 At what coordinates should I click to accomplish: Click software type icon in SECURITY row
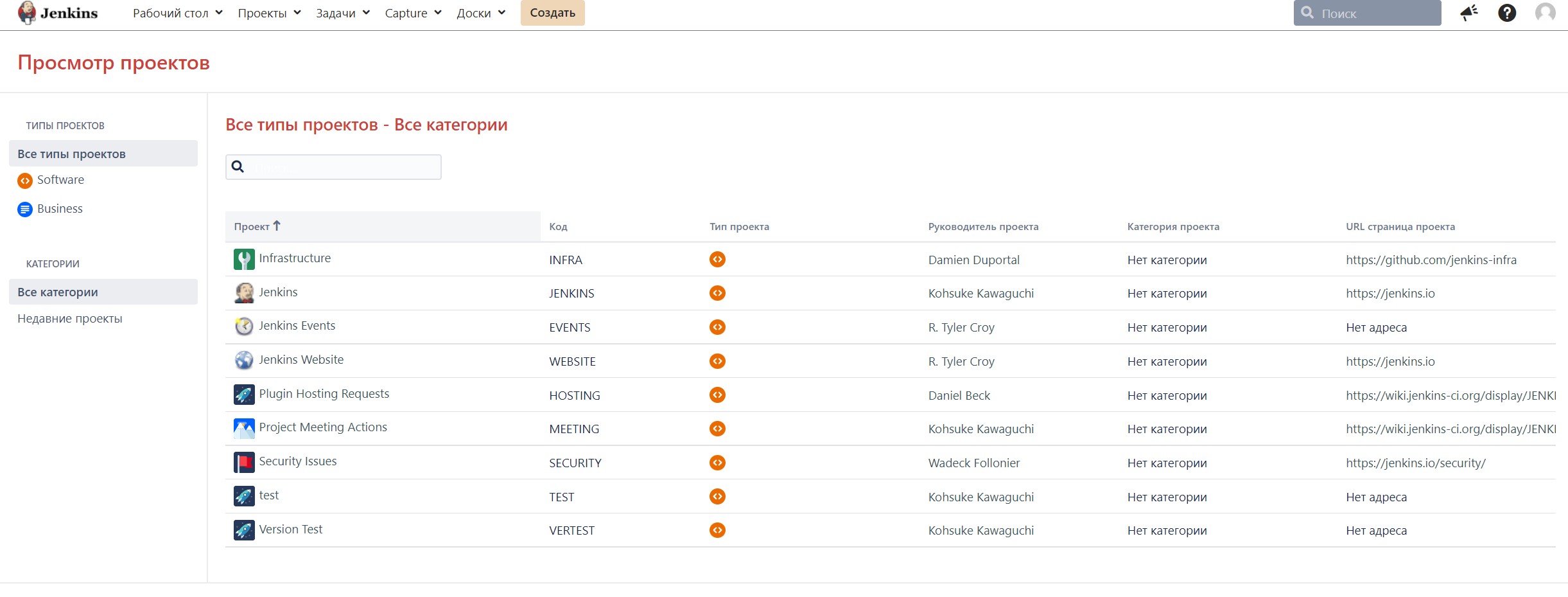717,463
